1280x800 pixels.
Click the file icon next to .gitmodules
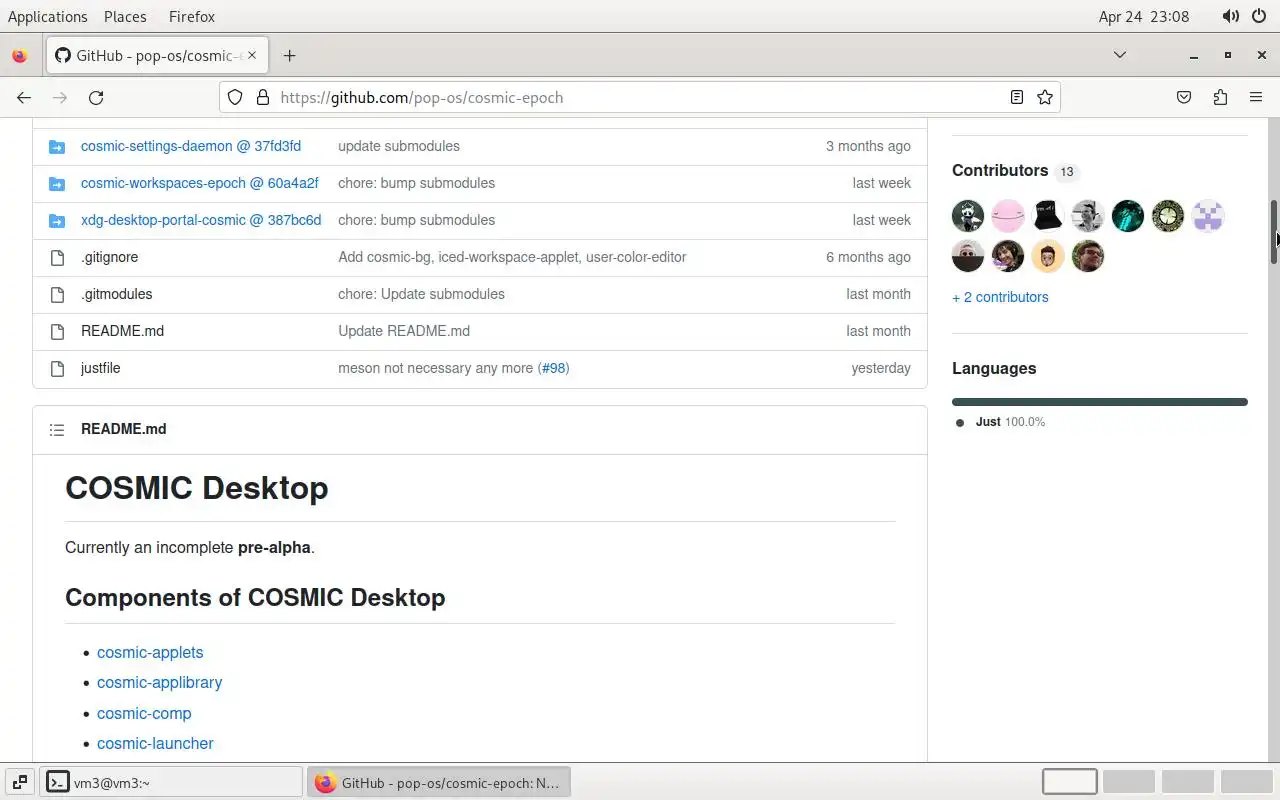pyautogui.click(x=57, y=294)
